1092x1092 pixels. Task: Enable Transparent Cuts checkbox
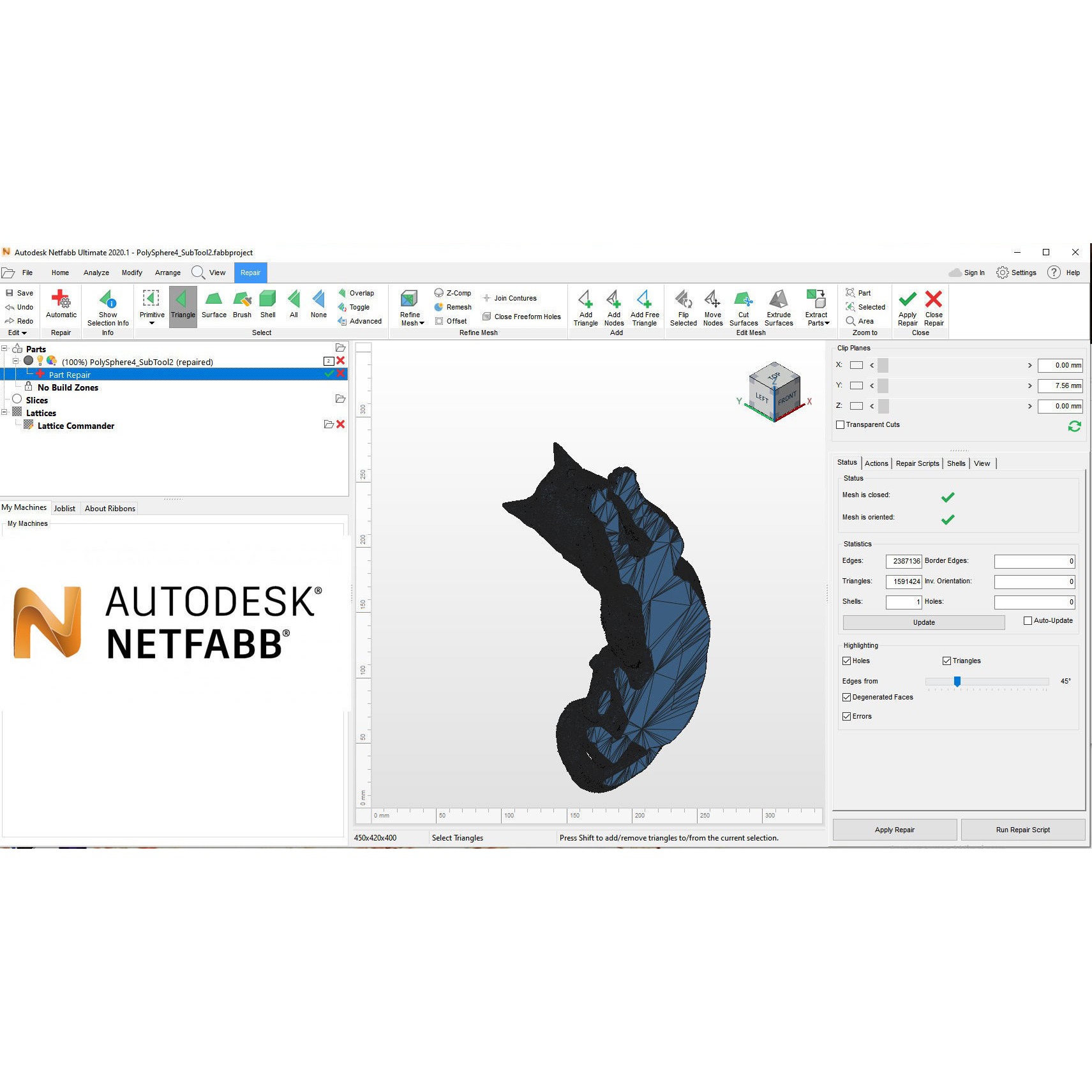point(841,424)
